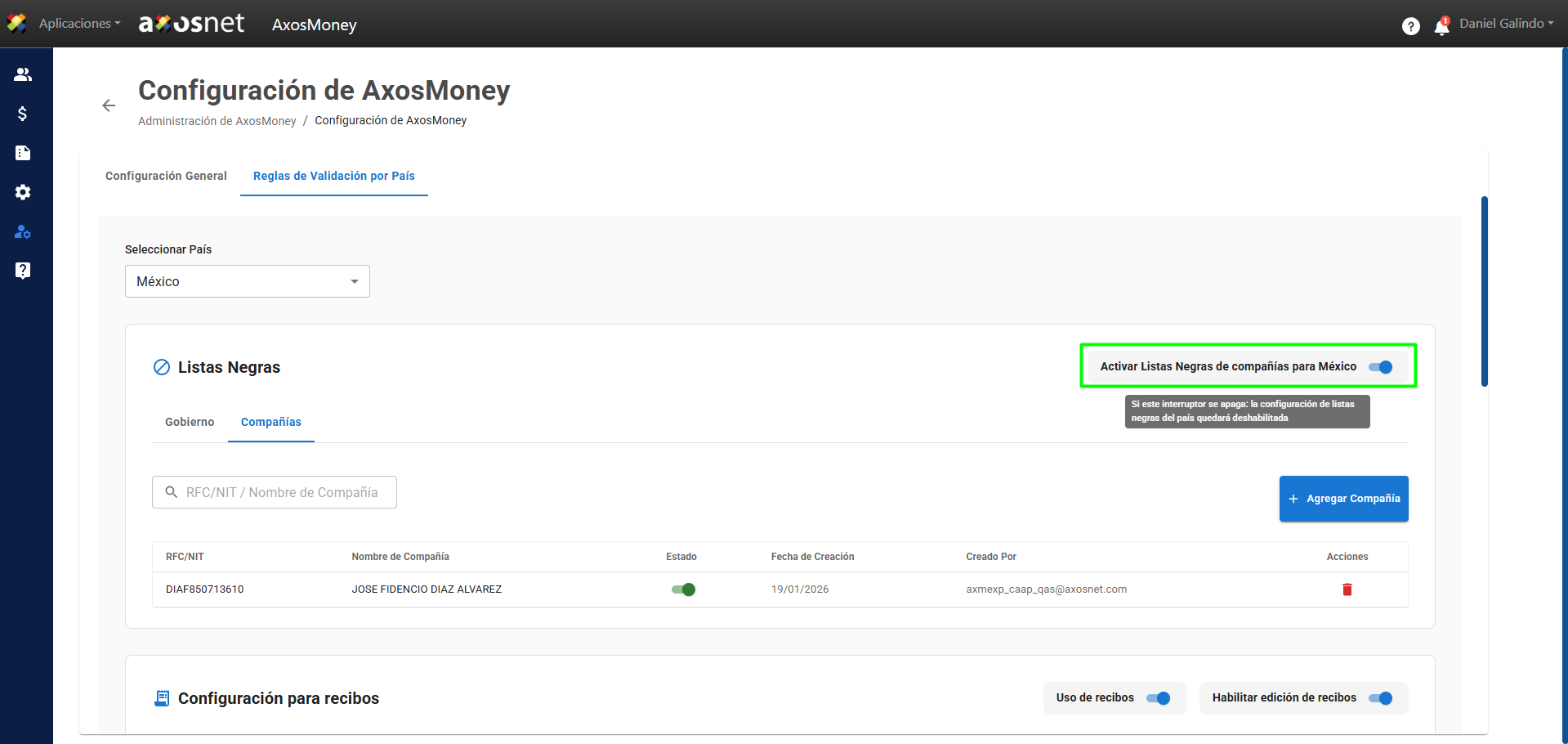Image resolution: width=1568 pixels, height=744 pixels.
Task: Select Reglas de Validación por País tab
Action: click(334, 176)
